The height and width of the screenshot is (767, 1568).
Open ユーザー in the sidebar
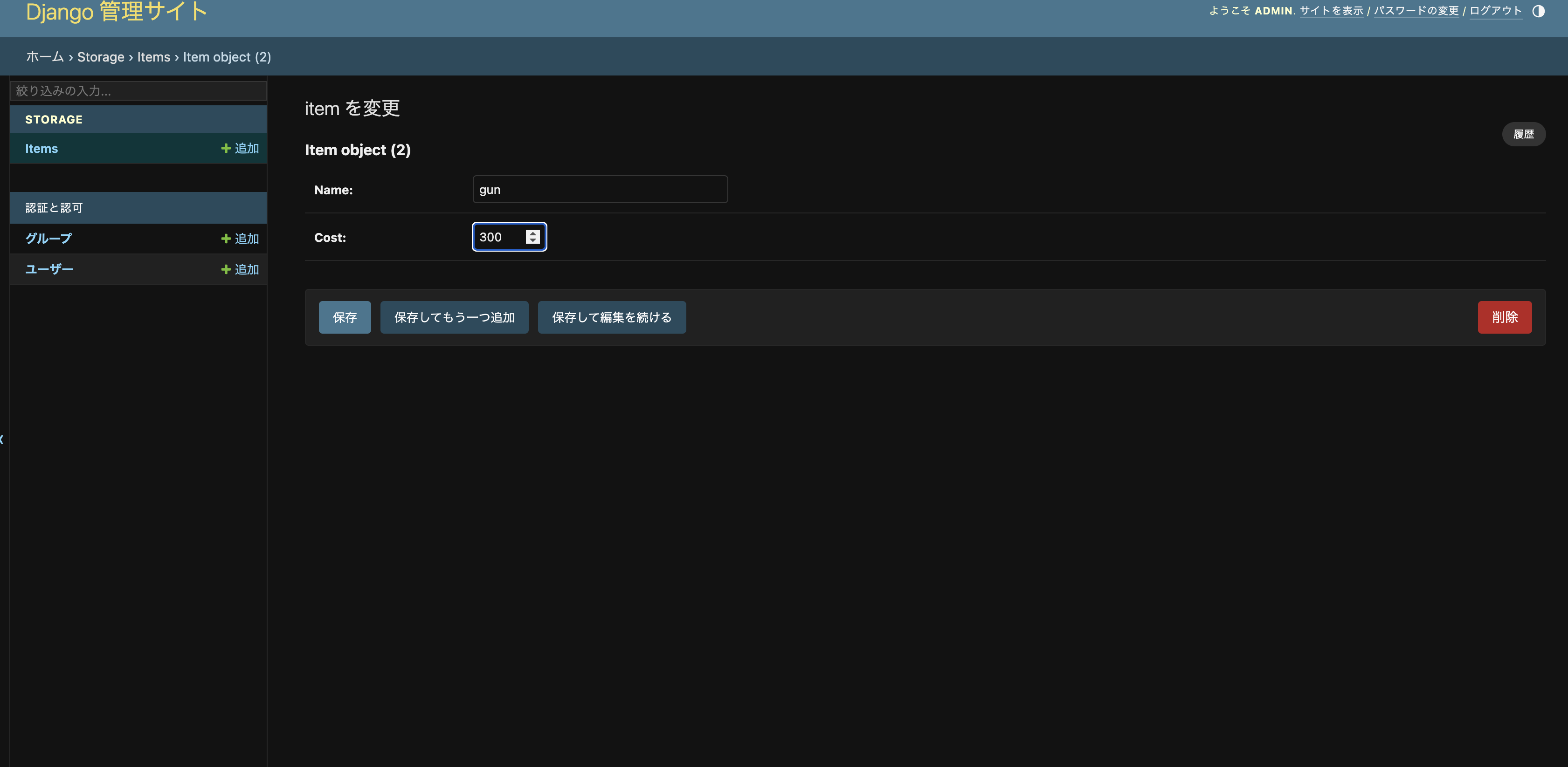[x=49, y=269]
